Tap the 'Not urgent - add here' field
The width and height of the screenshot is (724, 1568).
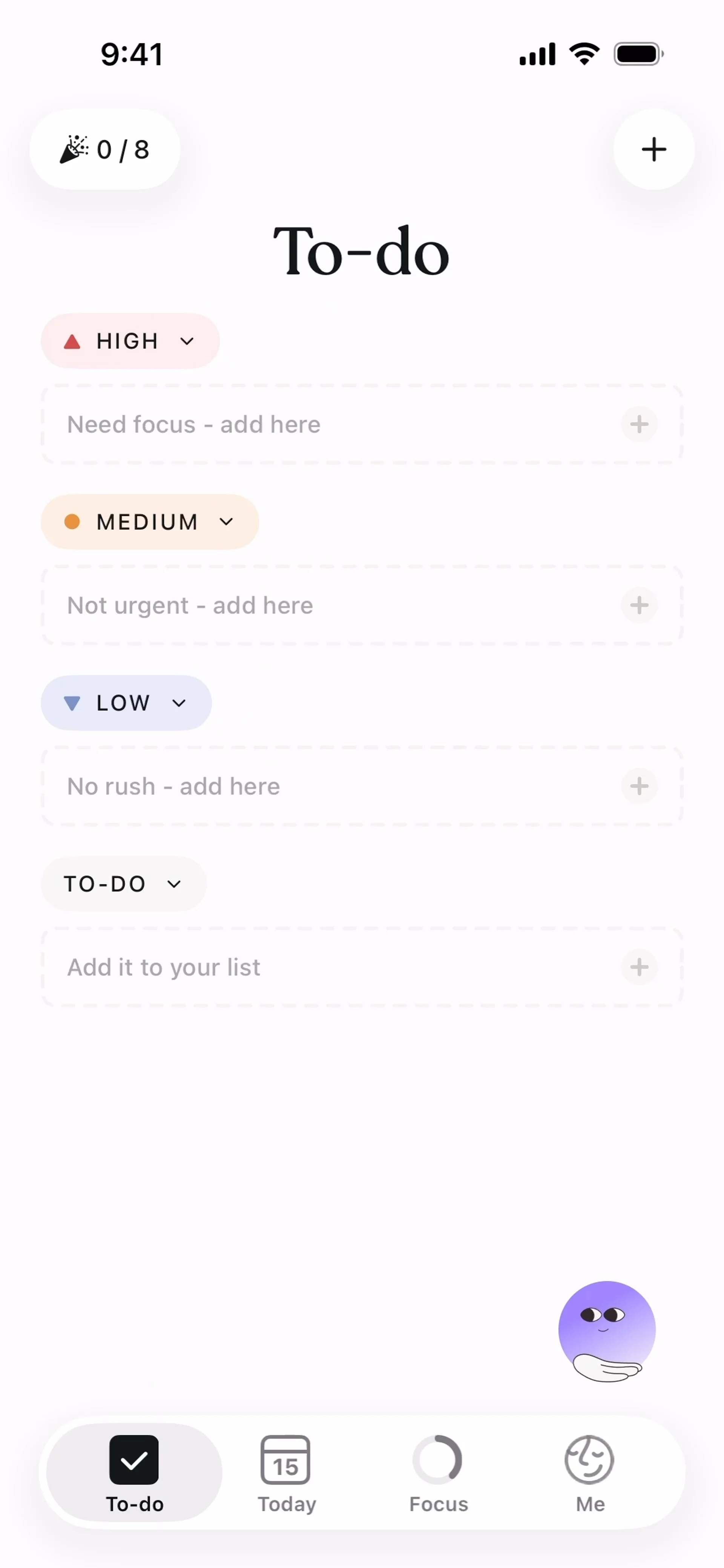(x=304, y=605)
